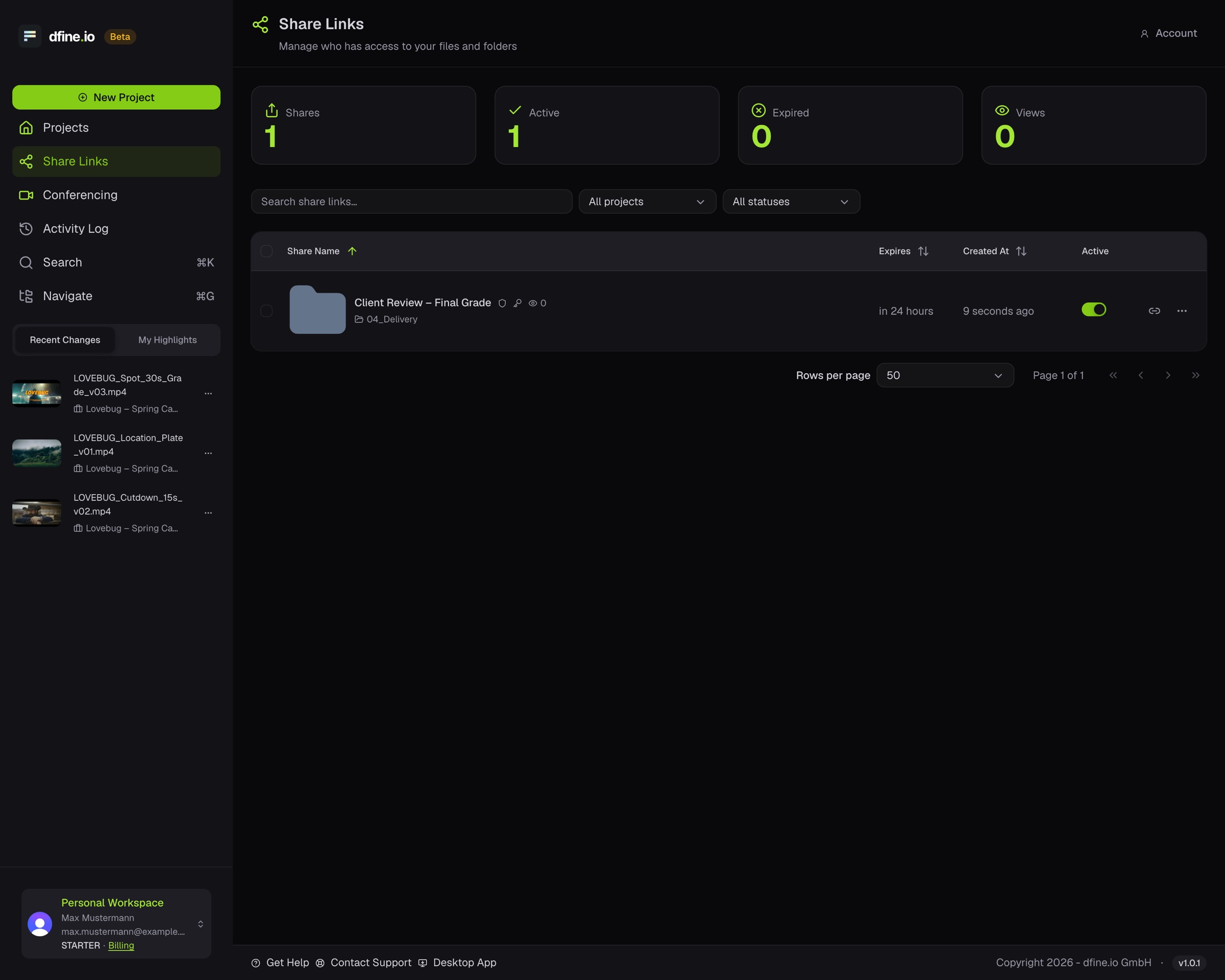This screenshot has width=1225, height=980.
Task: Check the select-all checkbox in table header
Action: click(x=266, y=251)
